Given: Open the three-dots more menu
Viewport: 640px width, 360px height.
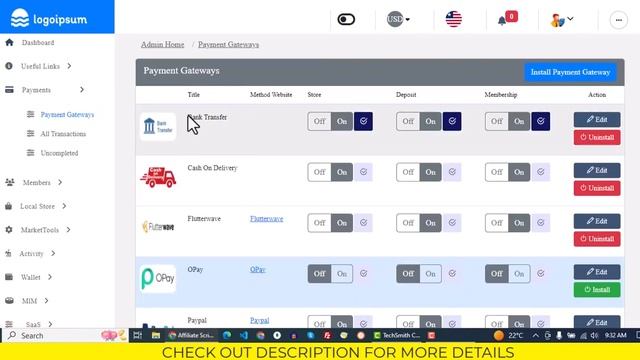Looking at the screenshot, I should (618, 20).
